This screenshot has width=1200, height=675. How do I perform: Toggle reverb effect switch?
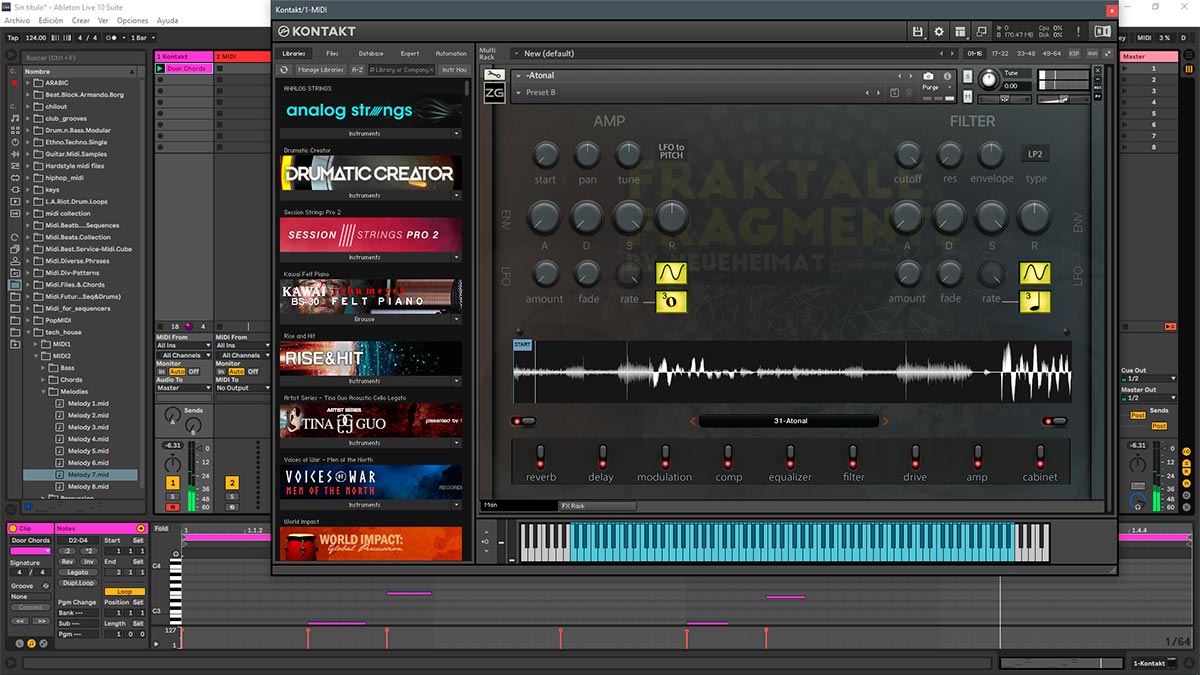tap(541, 457)
